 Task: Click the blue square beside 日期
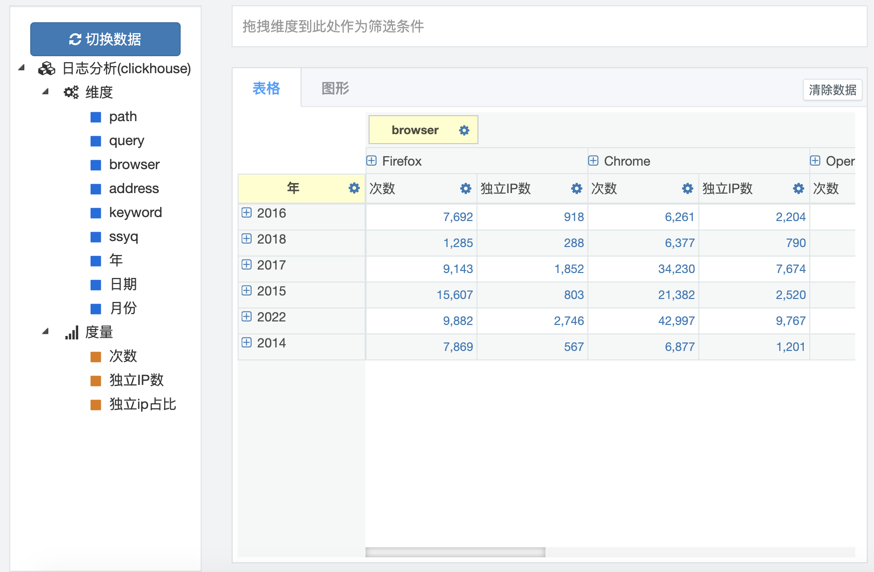[96, 285]
